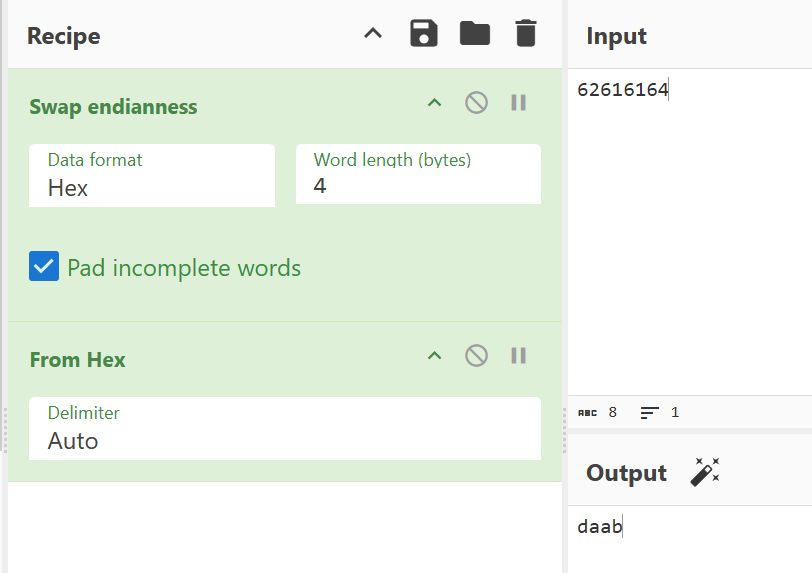Click the Output text daab
This screenshot has width=812, height=573.
[599, 526]
